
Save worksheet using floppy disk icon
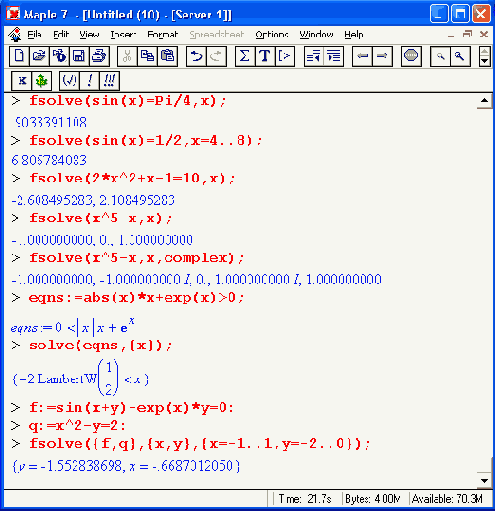[79, 56]
